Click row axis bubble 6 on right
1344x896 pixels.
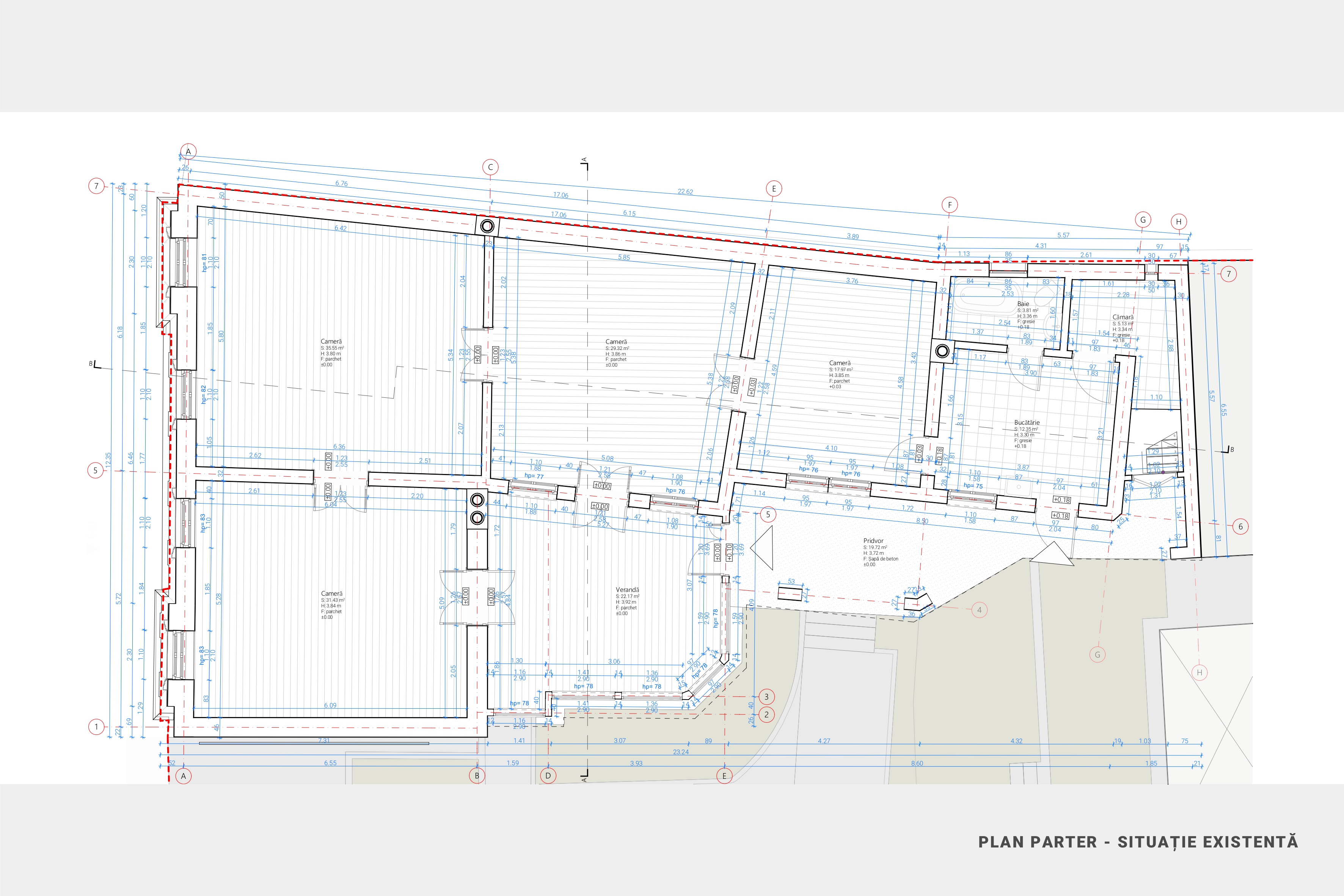click(x=1240, y=526)
